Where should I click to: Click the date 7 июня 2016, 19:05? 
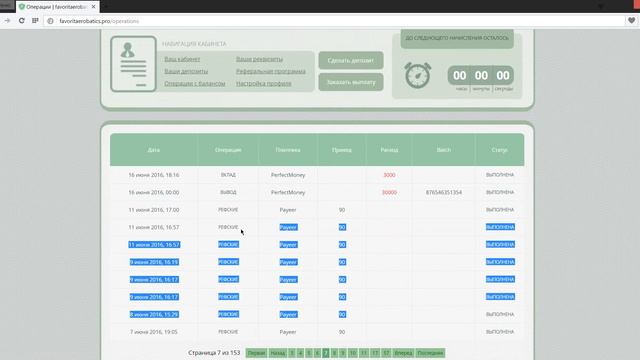coord(153,332)
